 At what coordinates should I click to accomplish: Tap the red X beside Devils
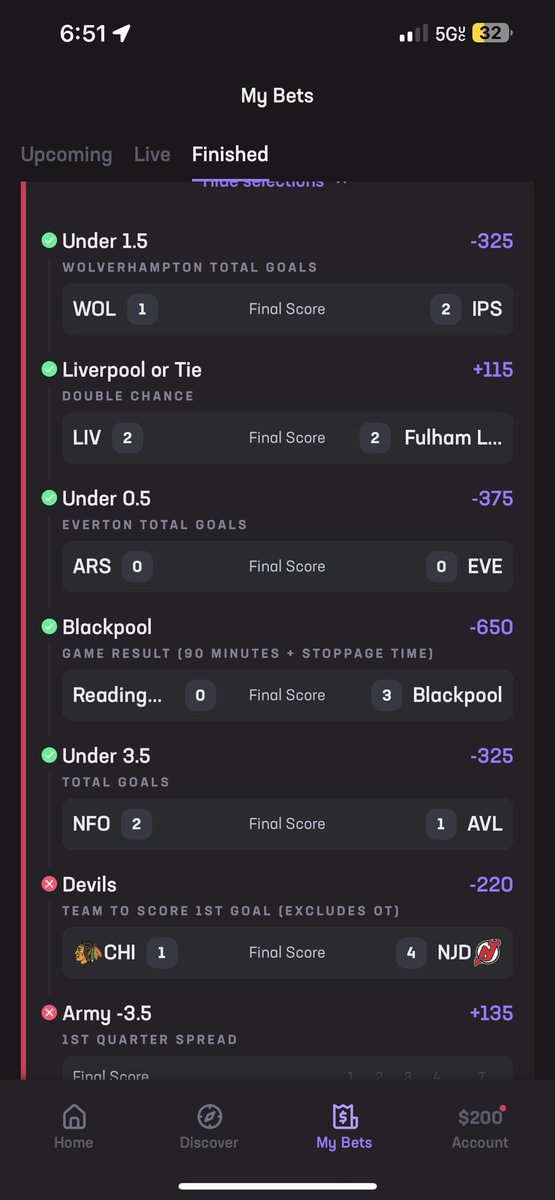tap(49, 884)
